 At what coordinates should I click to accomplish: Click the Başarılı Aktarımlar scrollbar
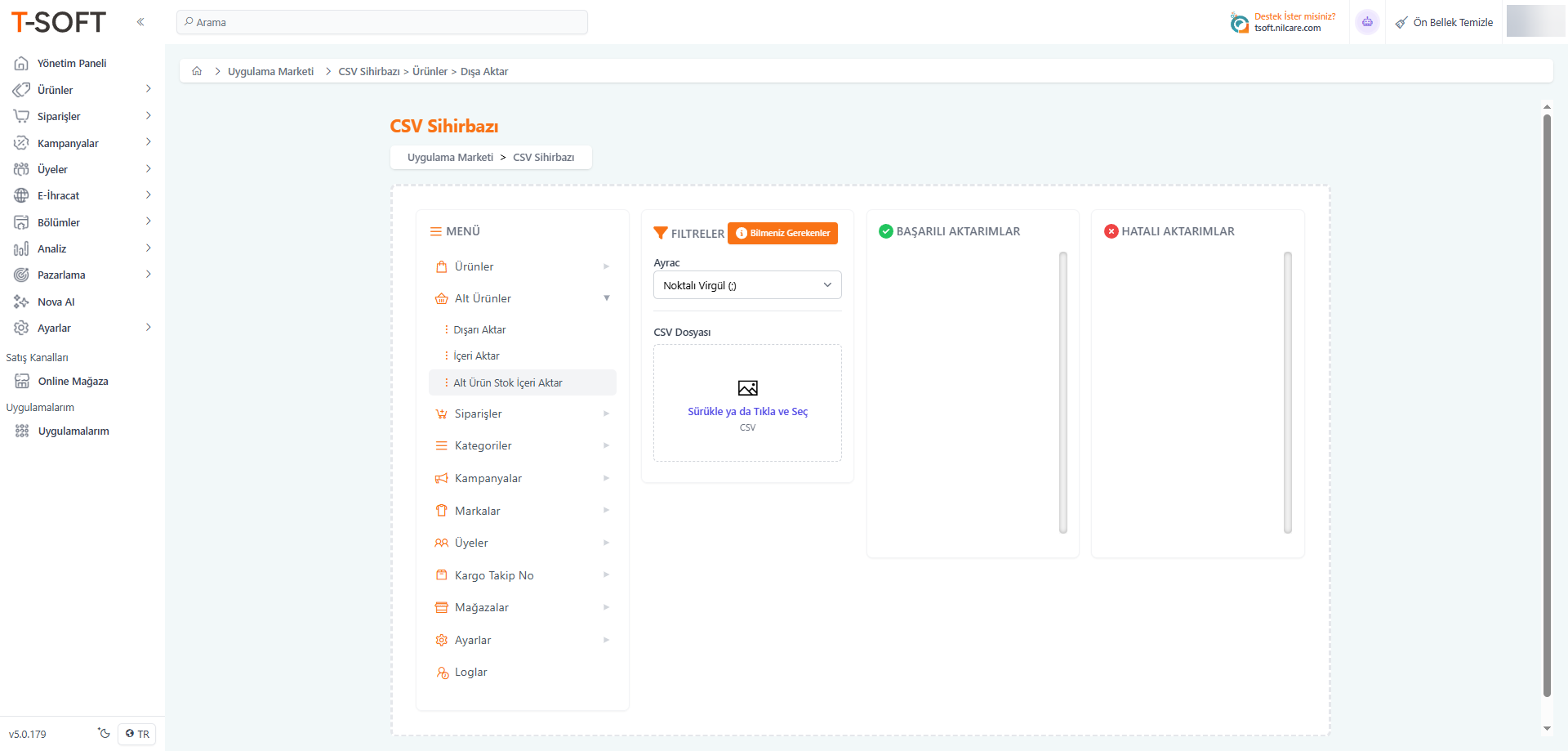1062,392
